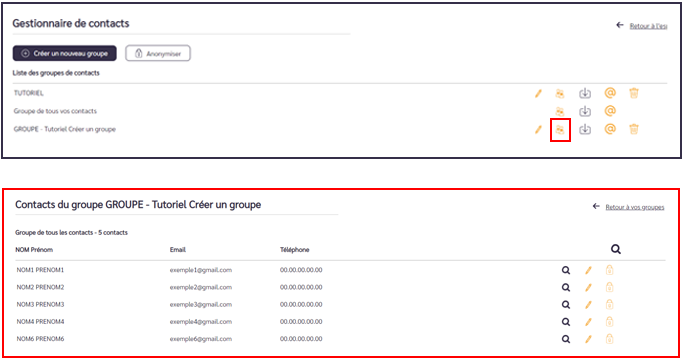Click the Gestionnaire de contacts heading

[71, 24]
